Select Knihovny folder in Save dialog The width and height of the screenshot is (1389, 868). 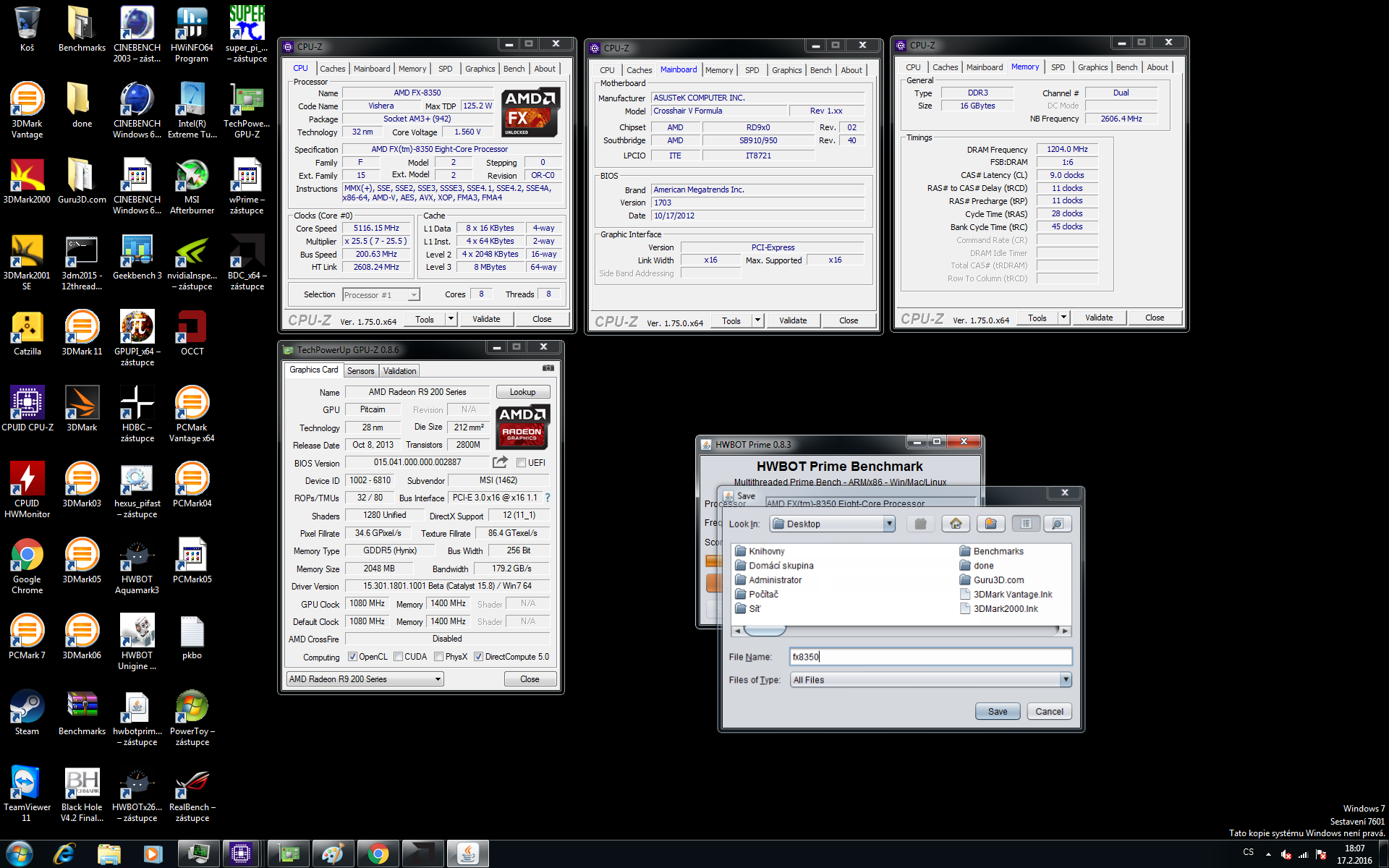[x=759, y=551]
